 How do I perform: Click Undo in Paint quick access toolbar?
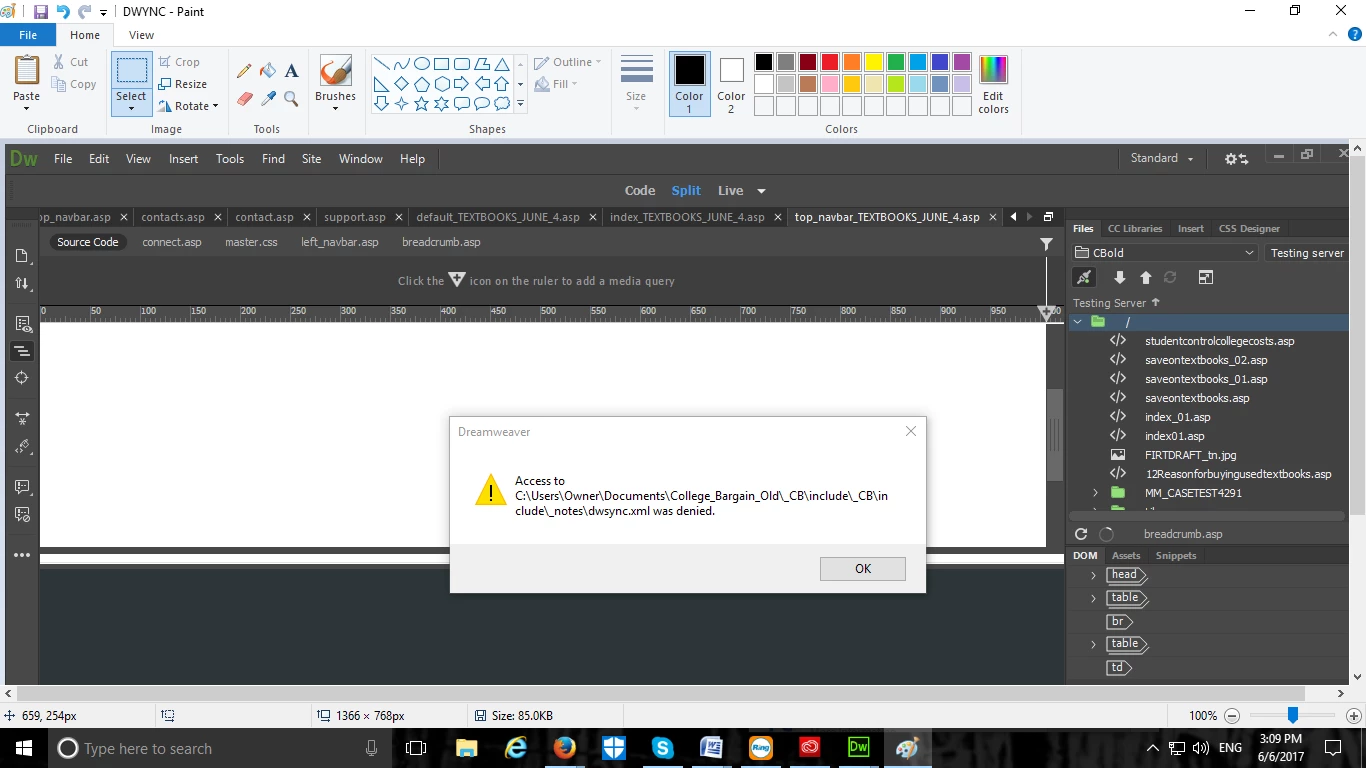[x=63, y=12]
